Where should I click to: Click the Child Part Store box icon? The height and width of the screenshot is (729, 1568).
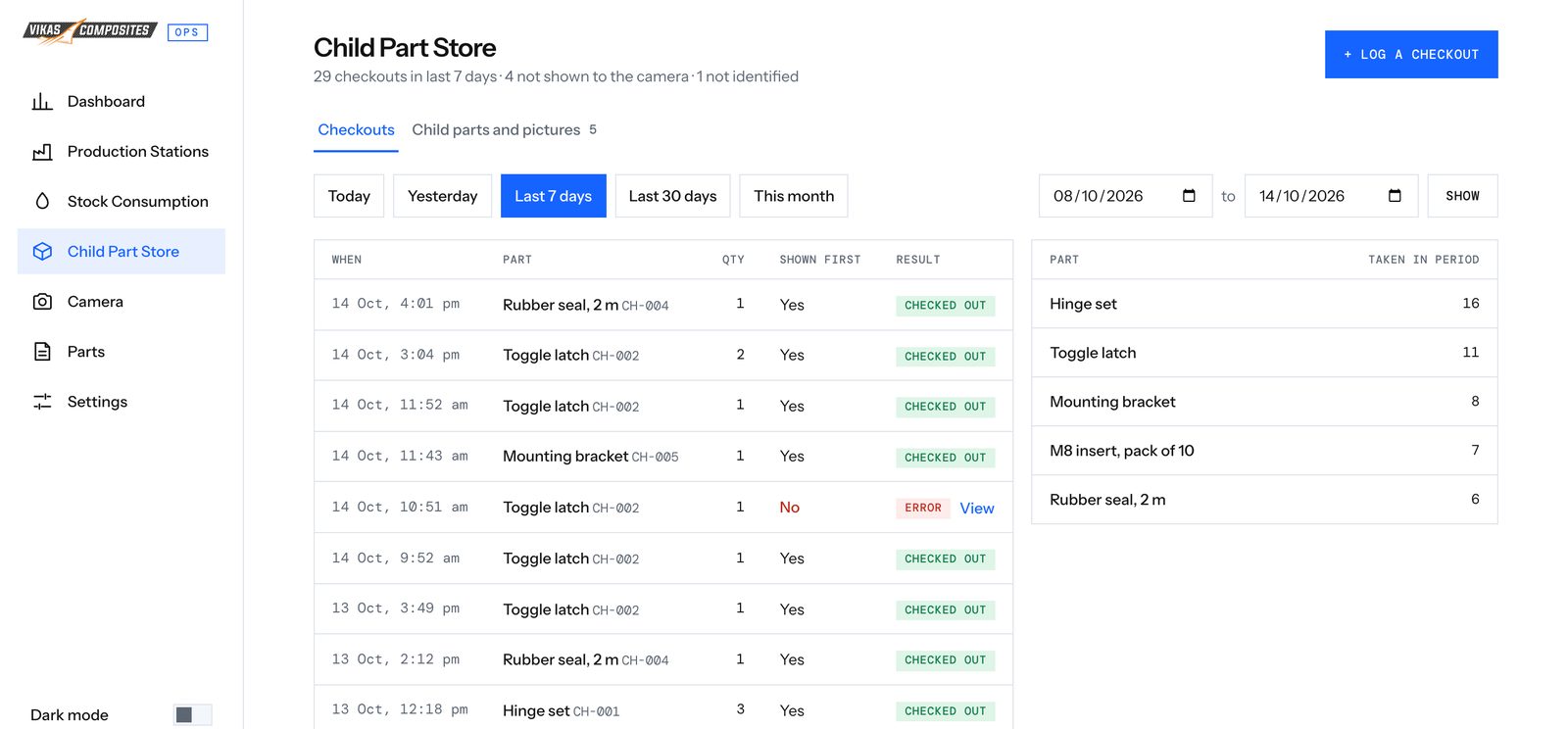click(x=42, y=252)
